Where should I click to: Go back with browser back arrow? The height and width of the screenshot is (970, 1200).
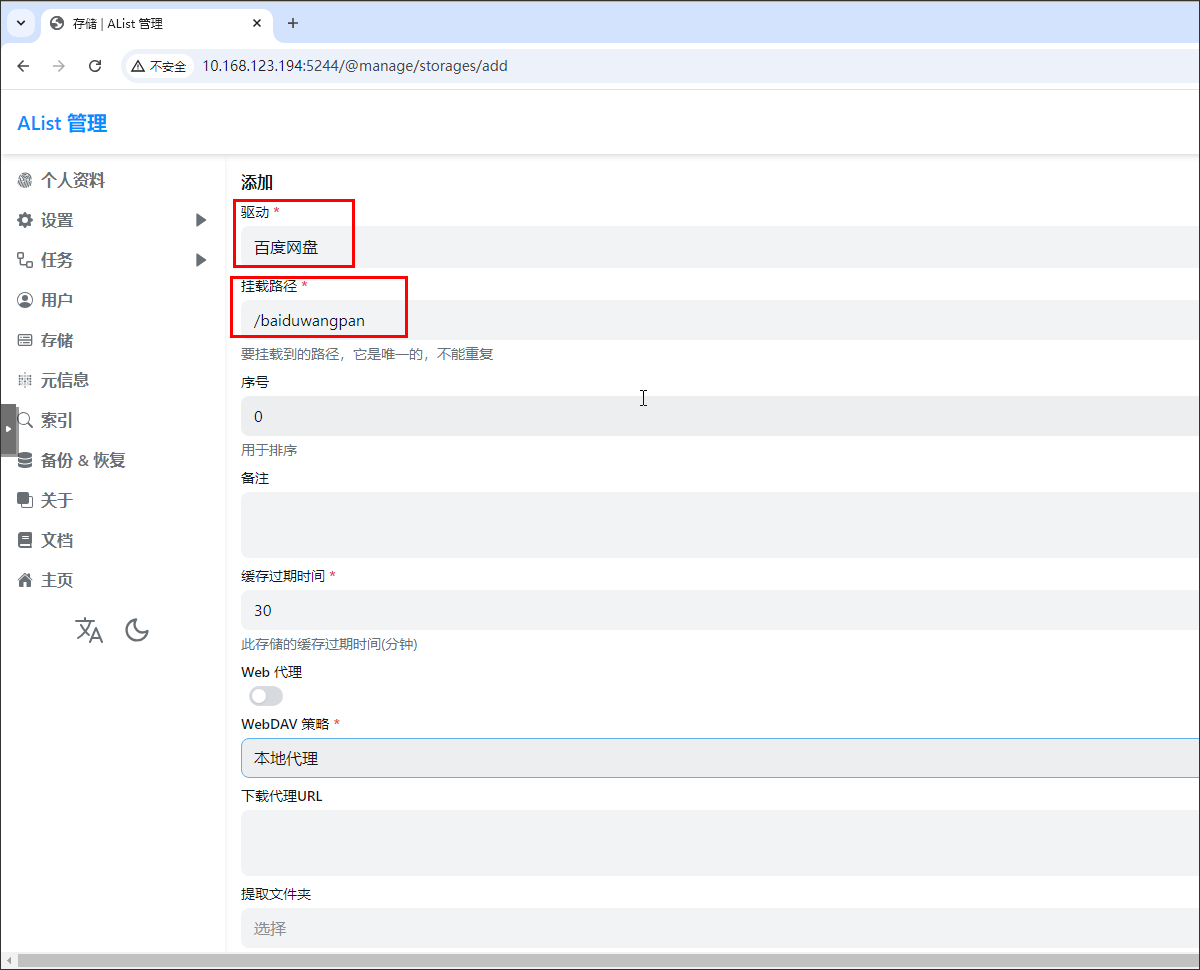pyautogui.click(x=24, y=66)
